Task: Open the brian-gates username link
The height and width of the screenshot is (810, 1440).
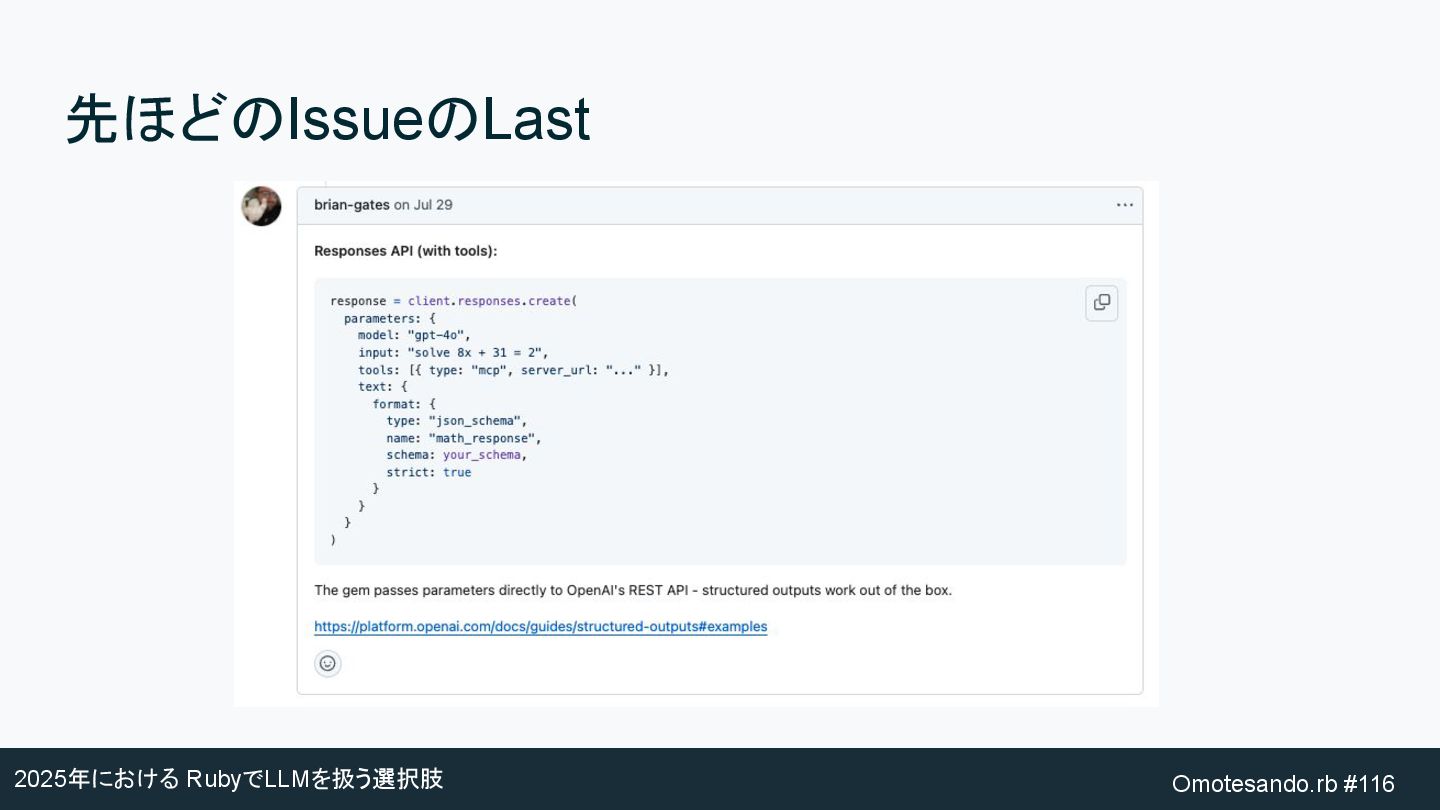Action: click(352, 205)
